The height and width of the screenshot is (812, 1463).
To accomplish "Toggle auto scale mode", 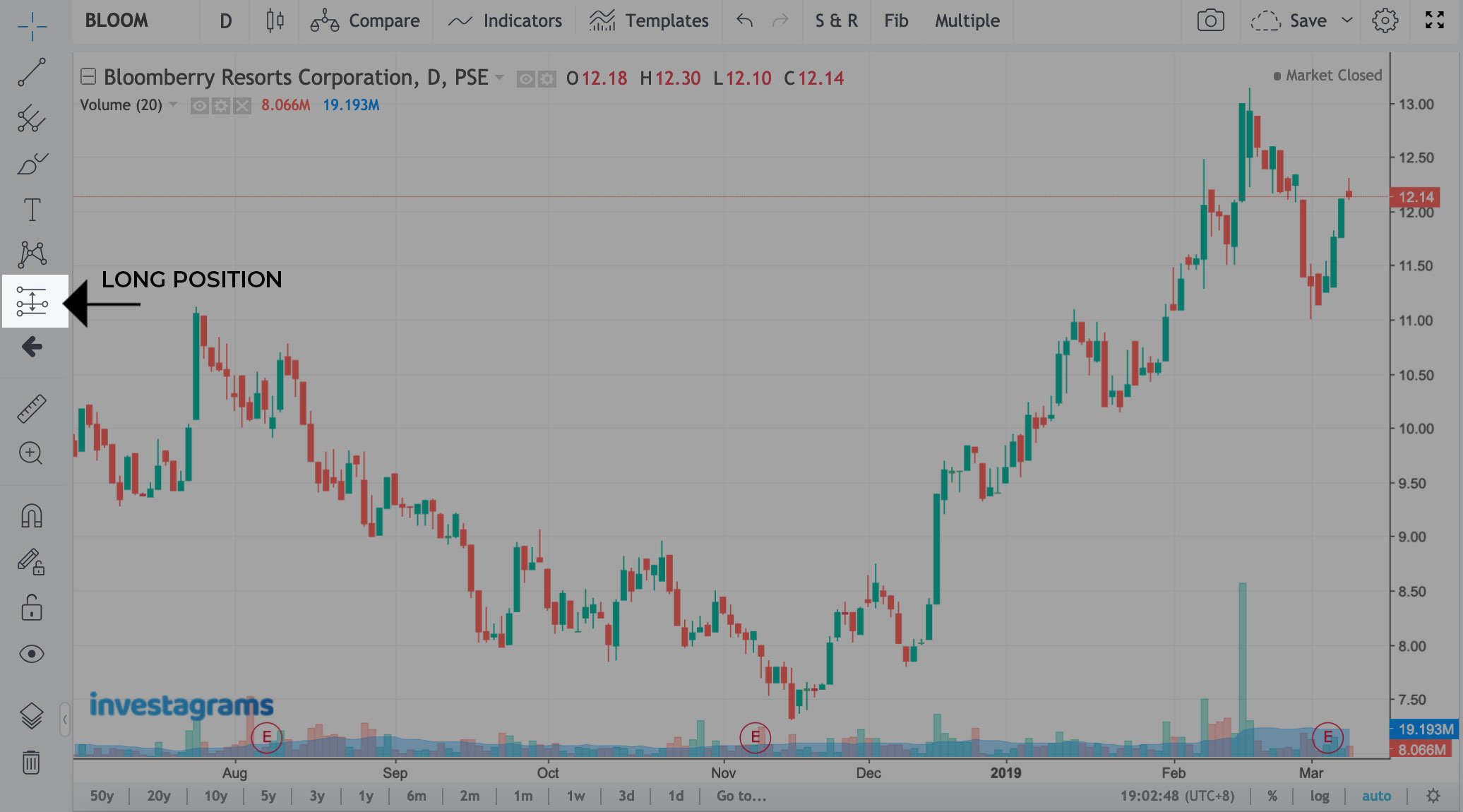I will 1376,796.
